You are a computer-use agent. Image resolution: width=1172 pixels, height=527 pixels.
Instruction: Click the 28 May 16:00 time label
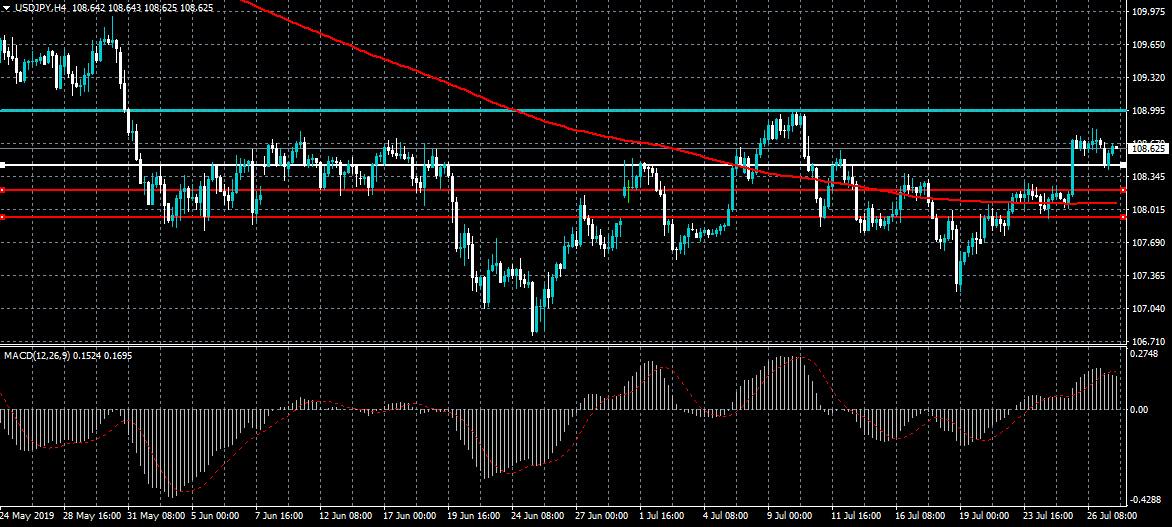coord(92,517)
